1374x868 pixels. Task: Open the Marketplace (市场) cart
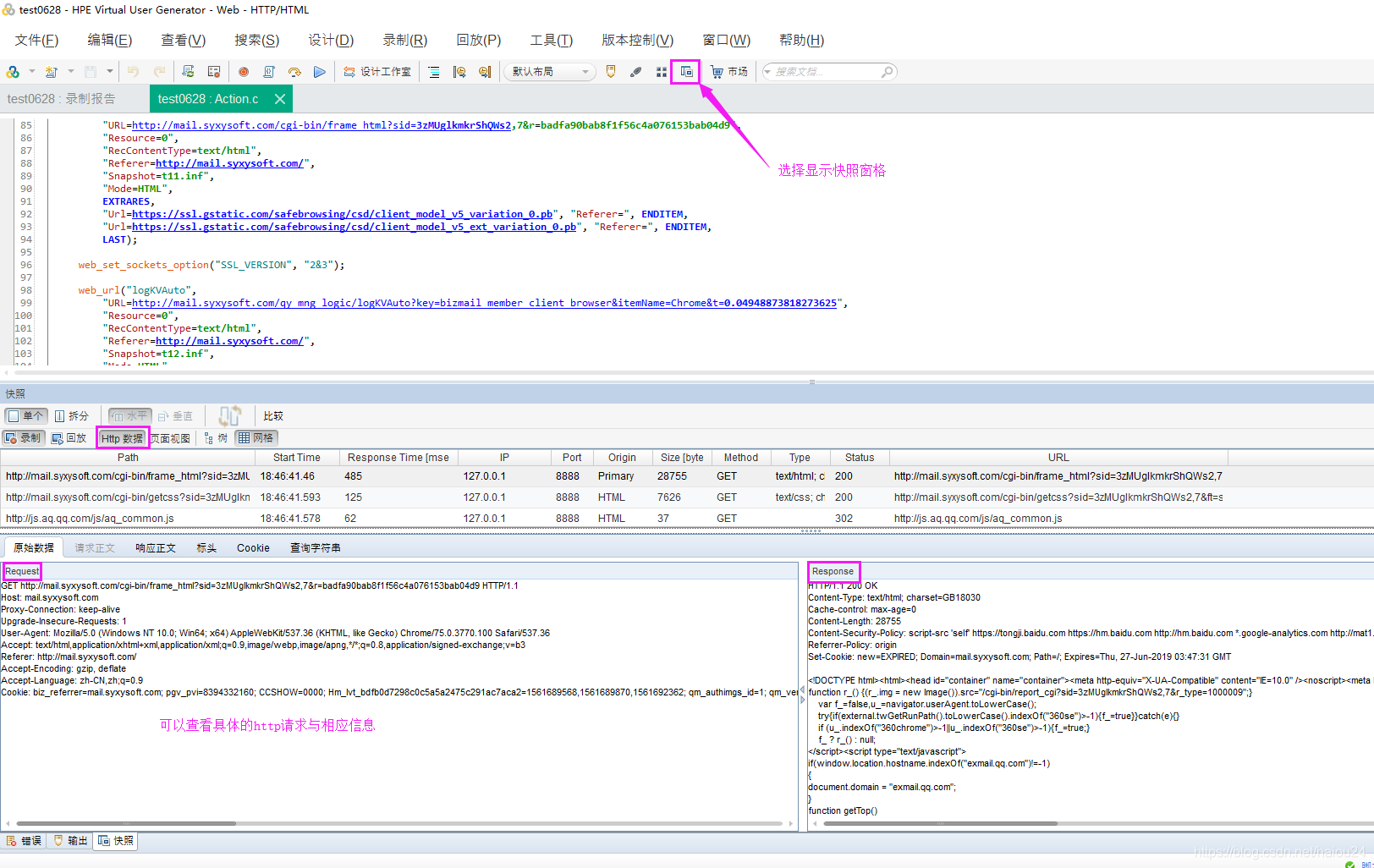pyautogui.click(x=728, y=72)
